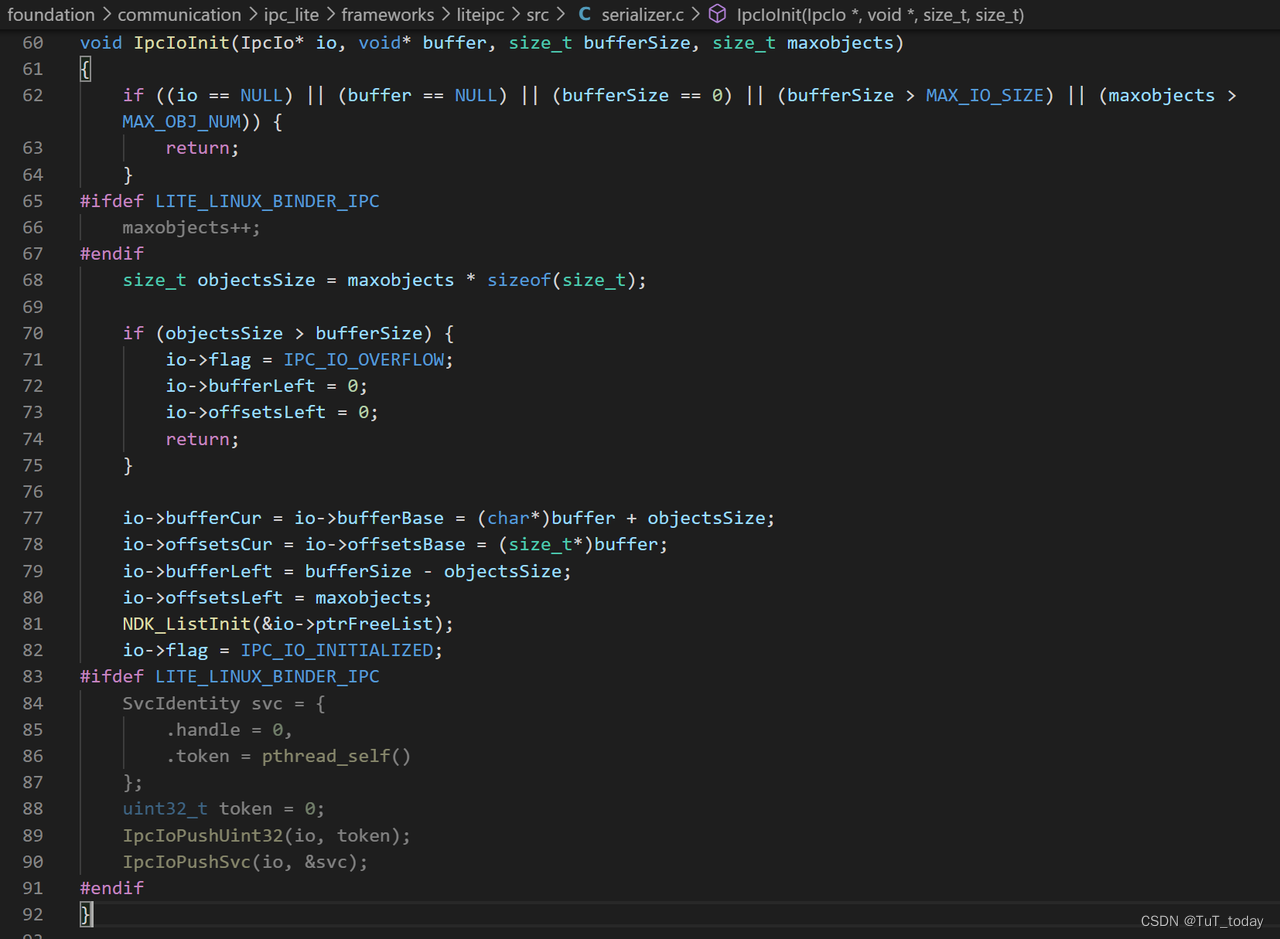Click the closing brace on line 92
The height and width of the screenshot is (939, 1280).
[86, 914]
